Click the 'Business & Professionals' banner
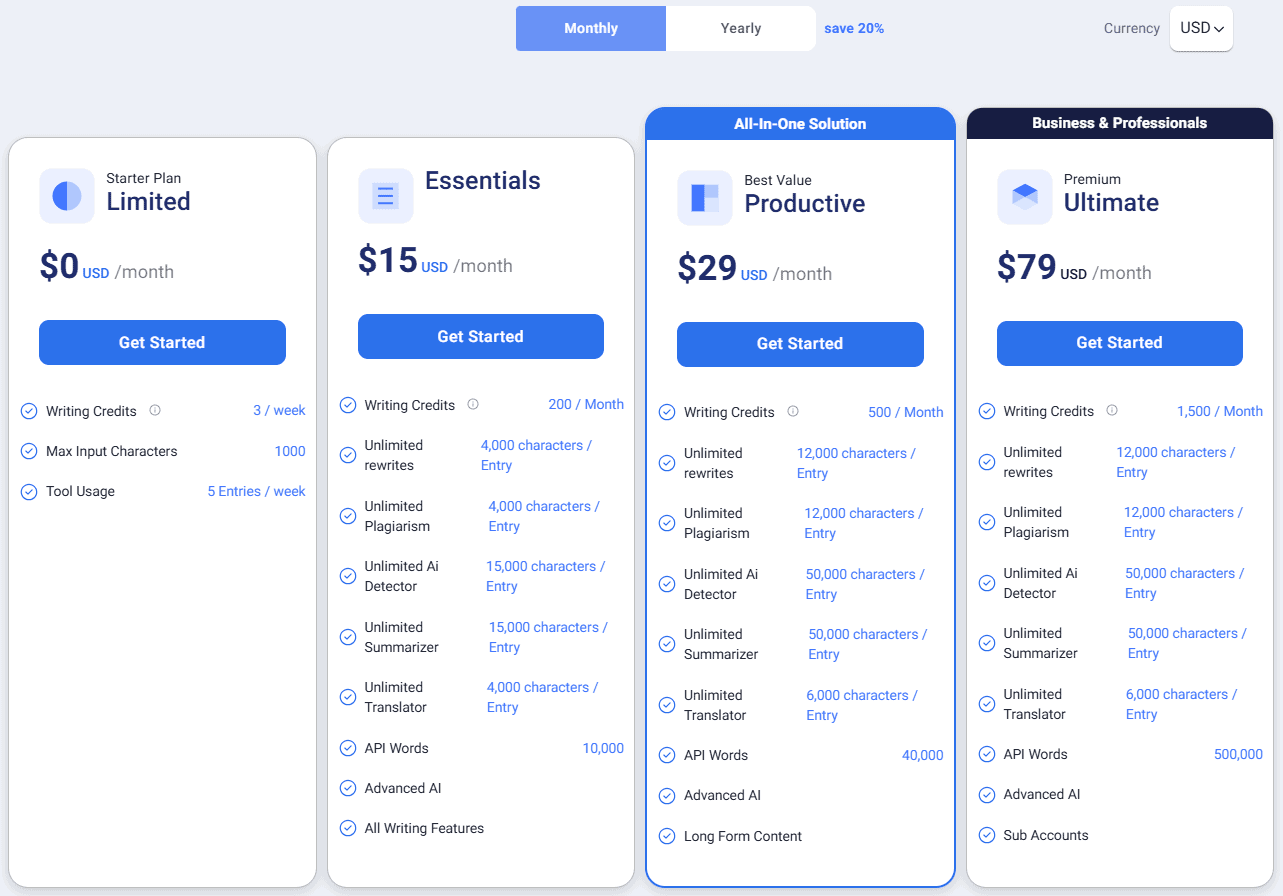1283x896 pixels. (x=1120, y=123)
